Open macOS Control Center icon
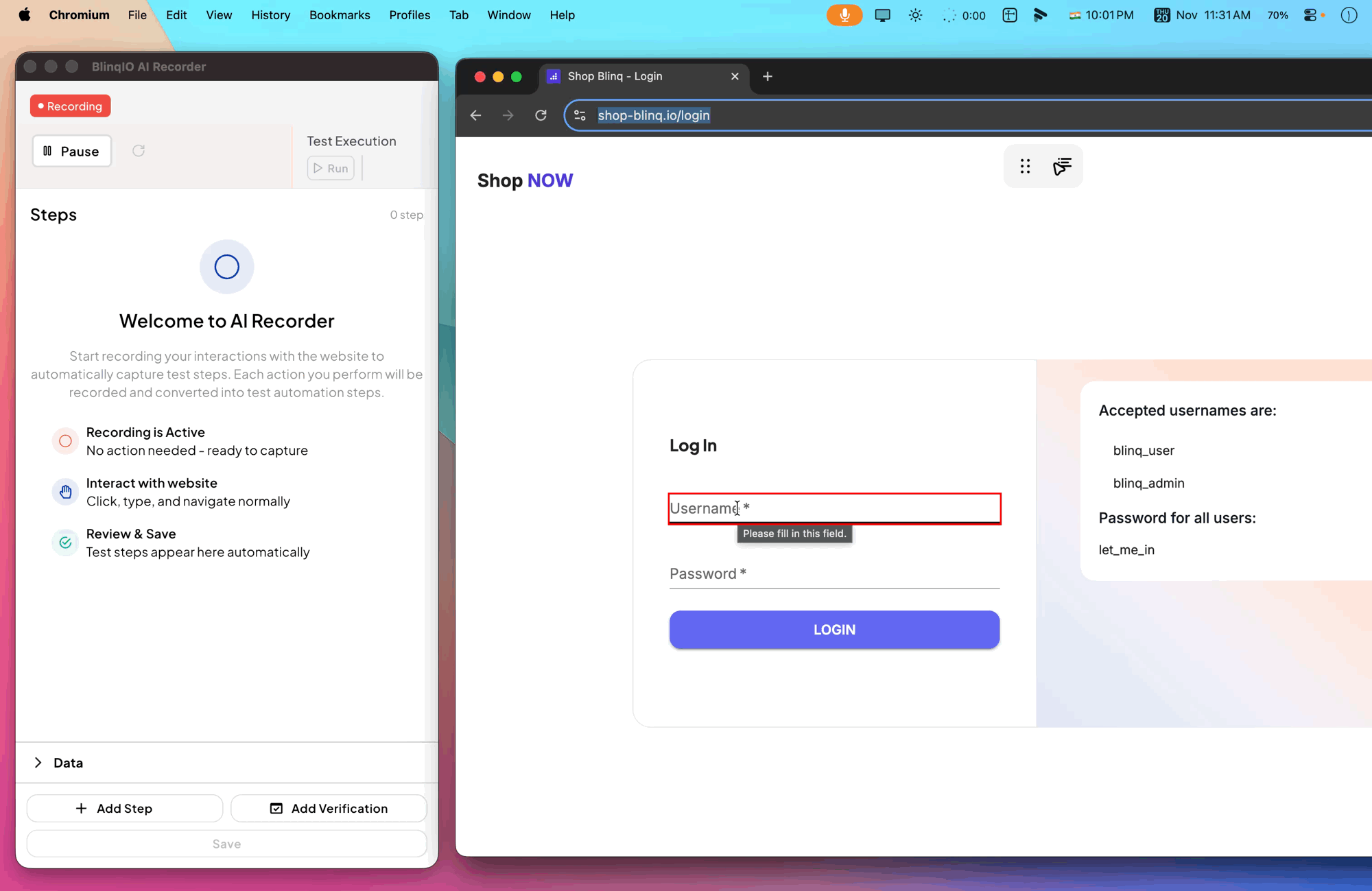The height and width of the screenshot is (891, 1372). pyautogui.click(x=1310, y=15)
